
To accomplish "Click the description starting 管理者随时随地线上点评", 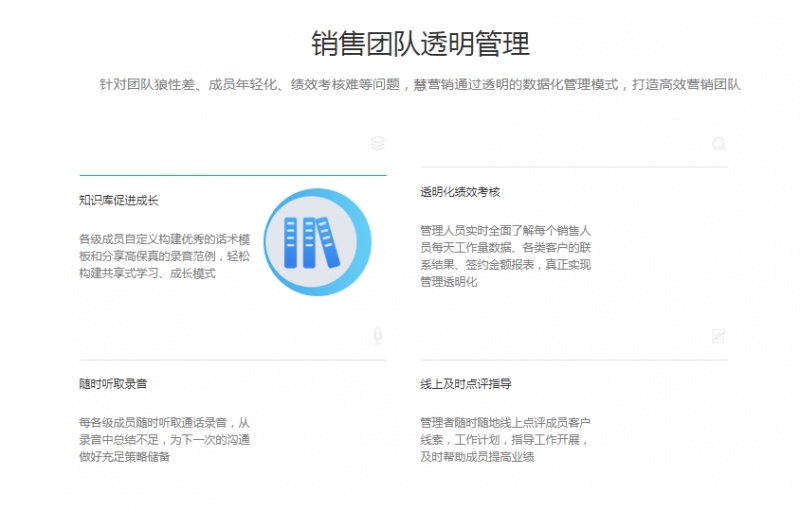I will 506,440.
